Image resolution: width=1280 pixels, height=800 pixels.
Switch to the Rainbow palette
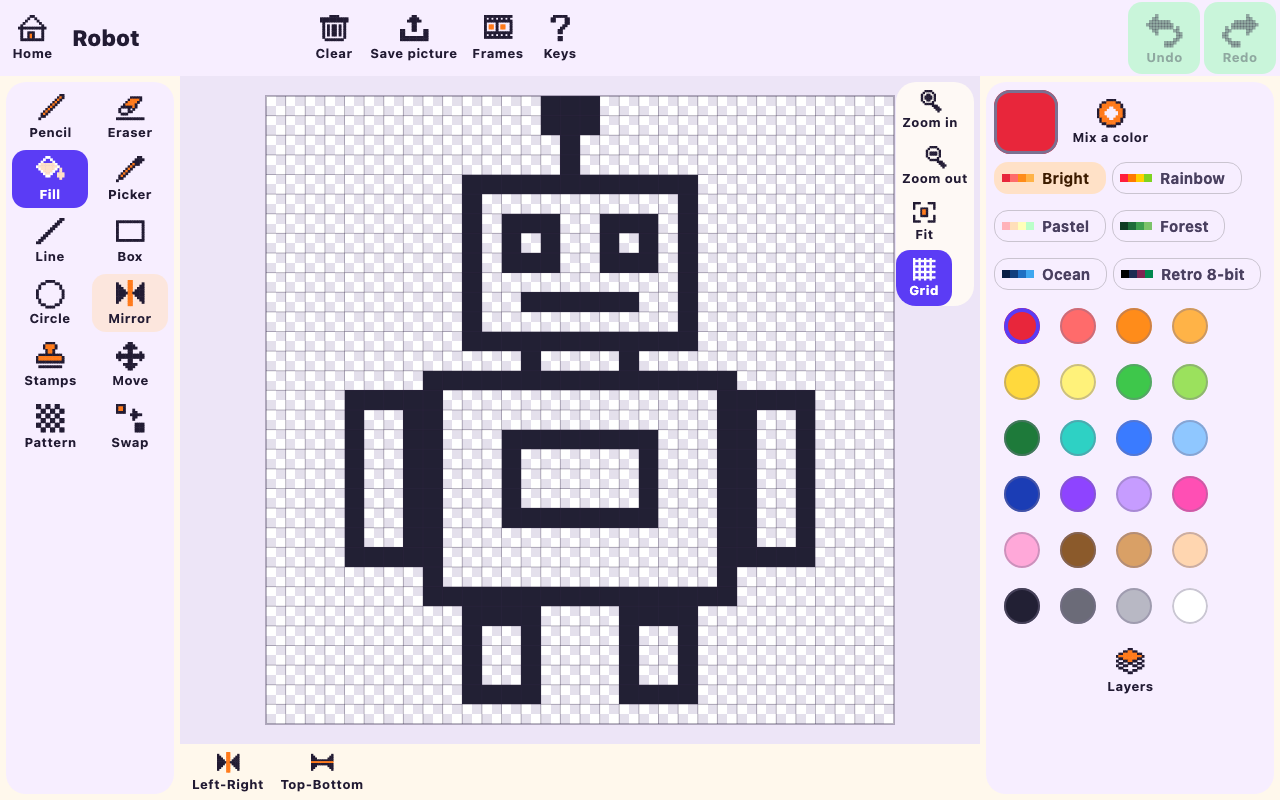(x=1177, y=178)
